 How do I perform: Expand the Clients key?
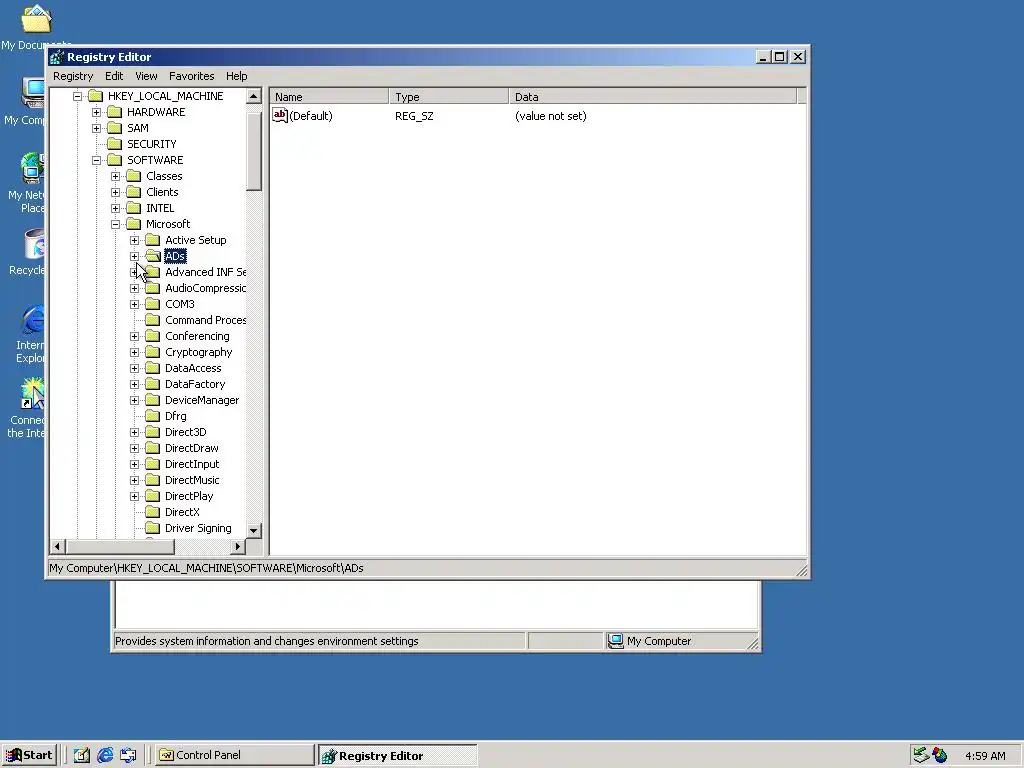(x=116, y=192)
